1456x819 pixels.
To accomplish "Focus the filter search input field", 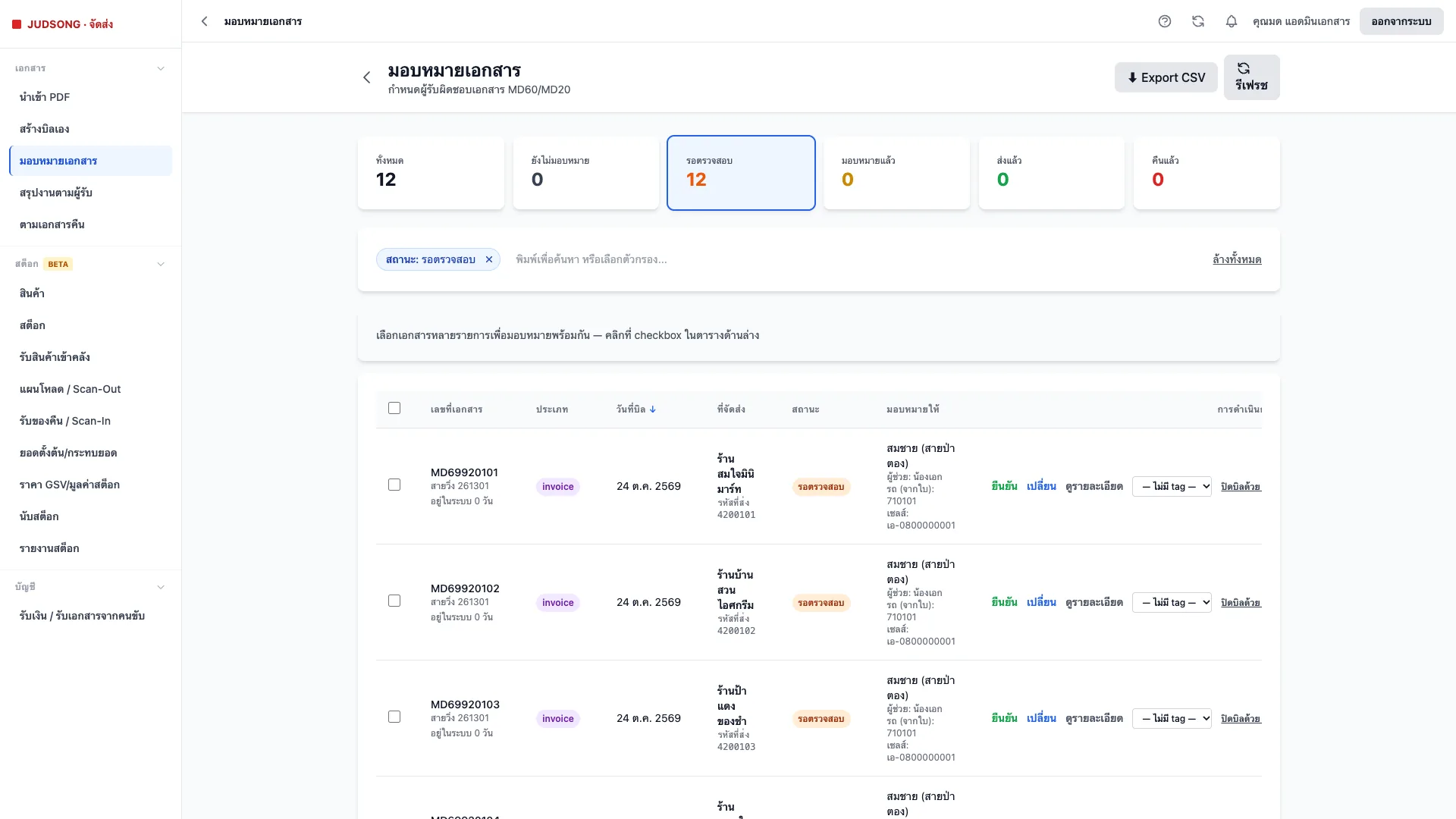I will pyautogui.click(x=853, y=259).
